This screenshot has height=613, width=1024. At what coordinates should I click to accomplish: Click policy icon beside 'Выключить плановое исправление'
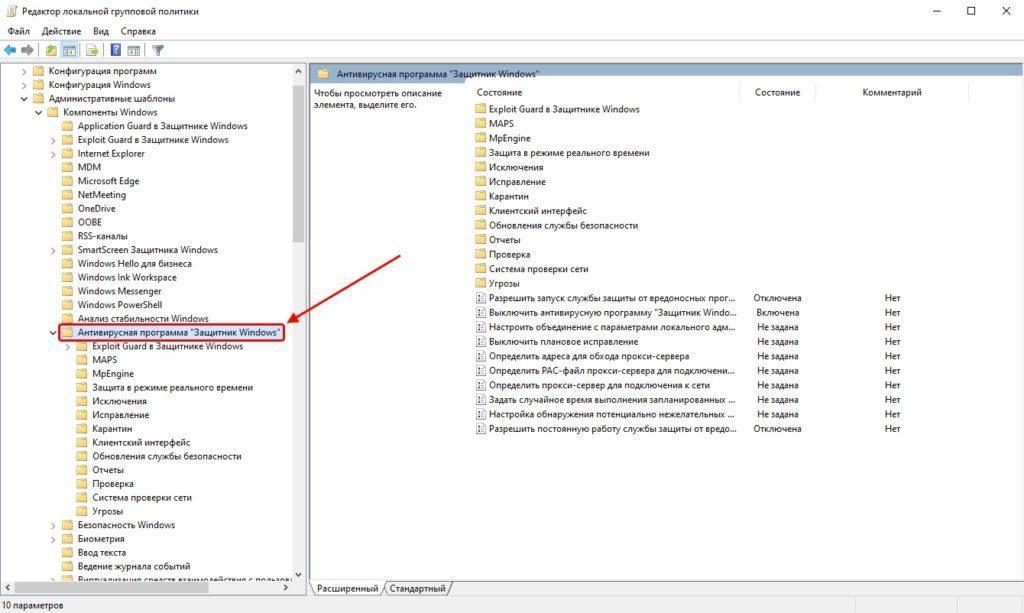[x=481, y=341]
